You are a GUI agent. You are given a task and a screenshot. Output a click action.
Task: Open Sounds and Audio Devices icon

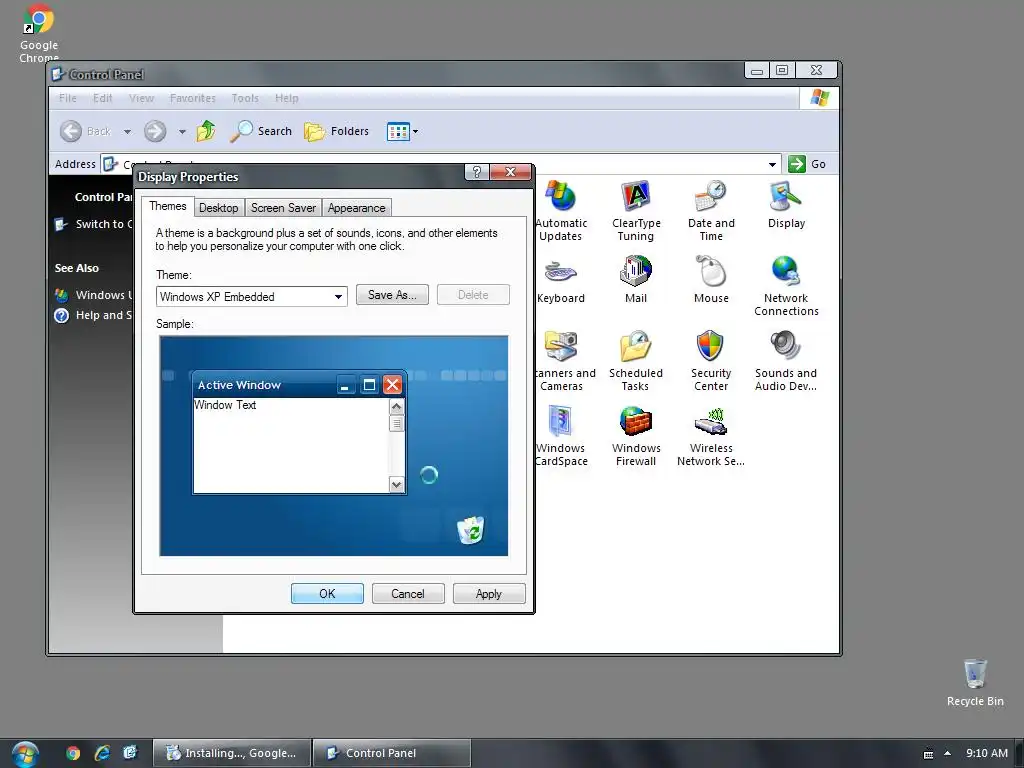786,360
